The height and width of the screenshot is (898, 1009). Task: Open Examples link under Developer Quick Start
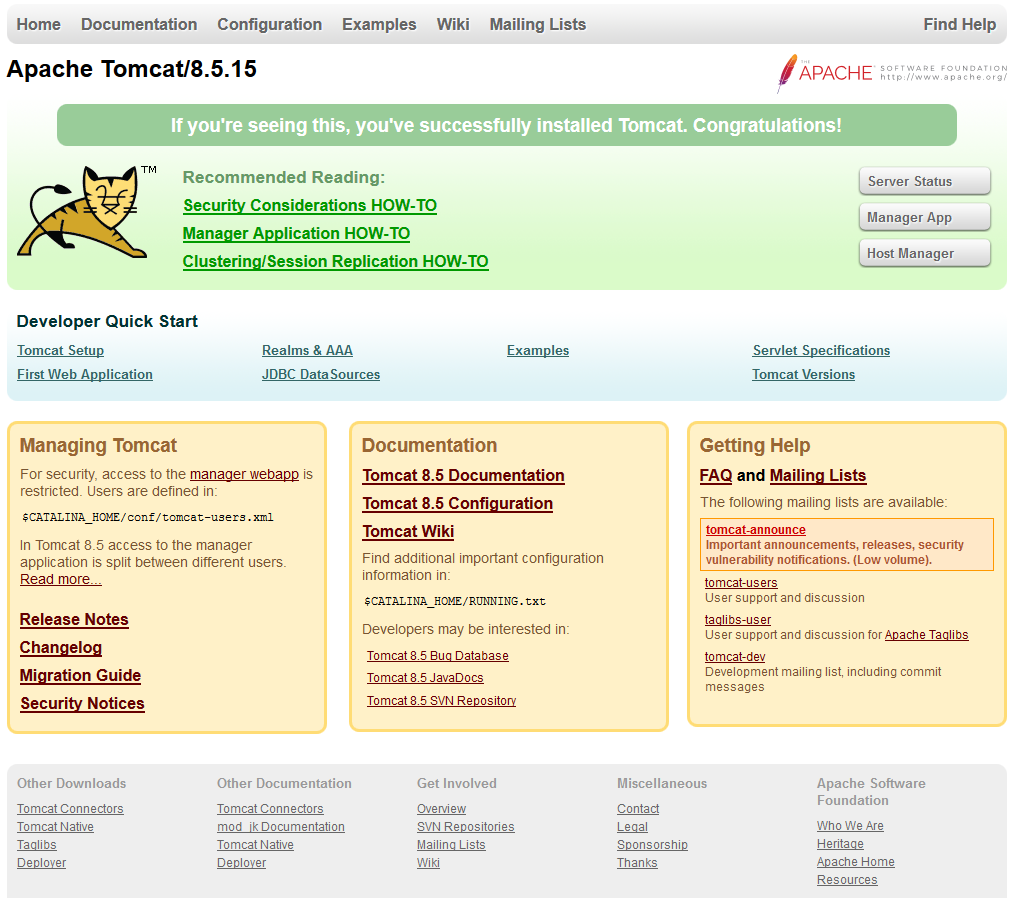point(538,351)
